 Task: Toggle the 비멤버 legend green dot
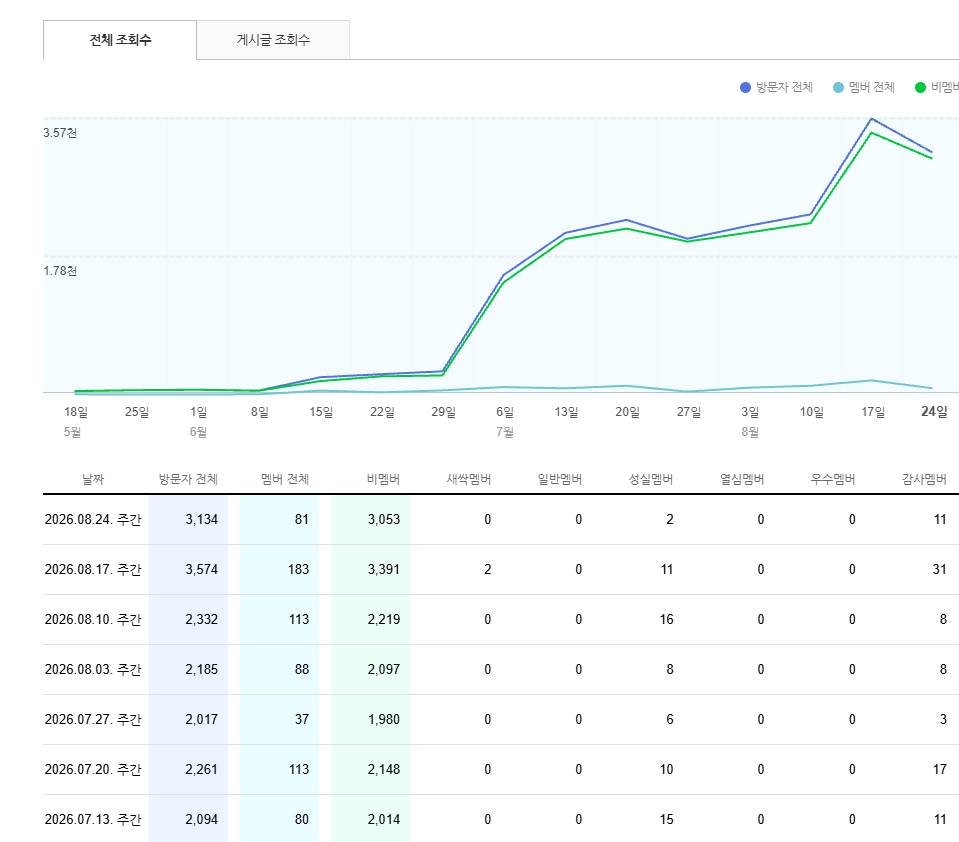point(920,87)
